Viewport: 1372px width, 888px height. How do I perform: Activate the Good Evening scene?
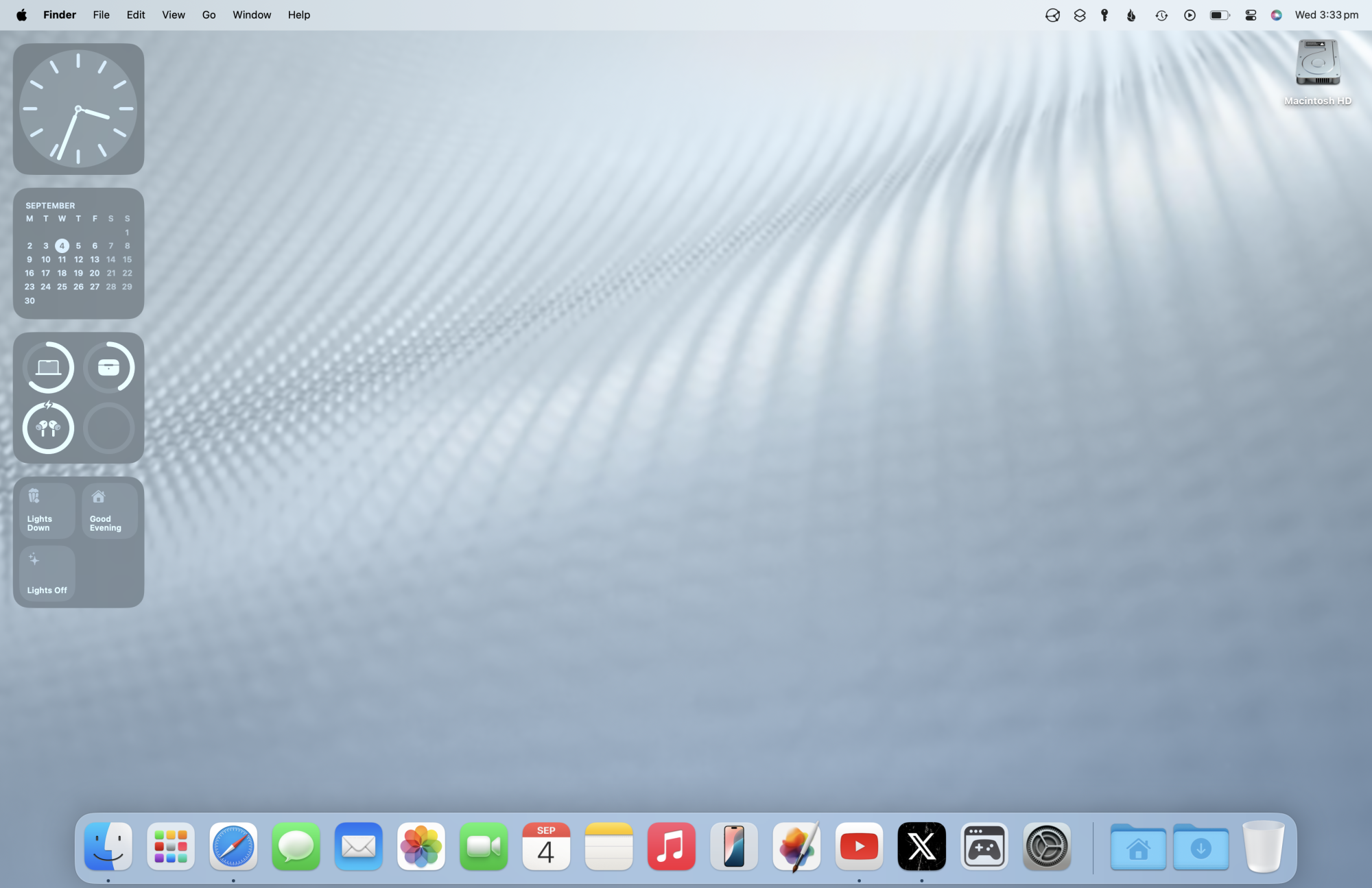[109, 510]
